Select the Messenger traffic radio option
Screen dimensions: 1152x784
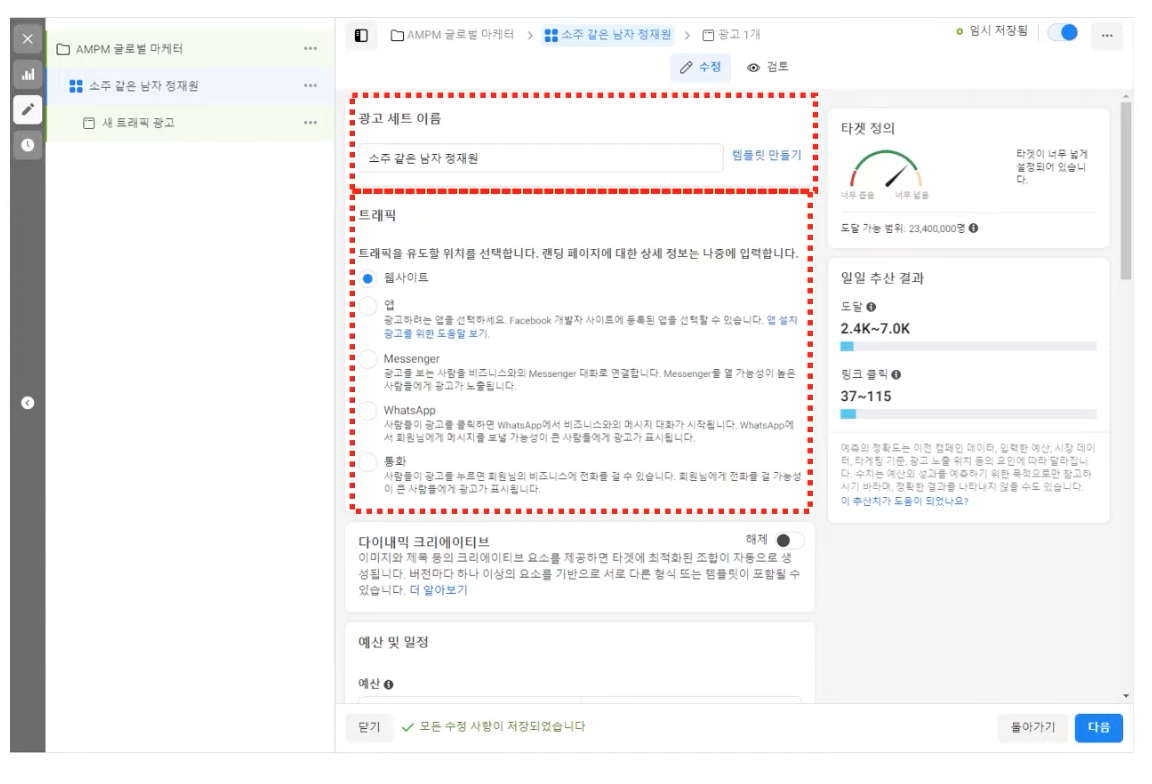[368, 359]
